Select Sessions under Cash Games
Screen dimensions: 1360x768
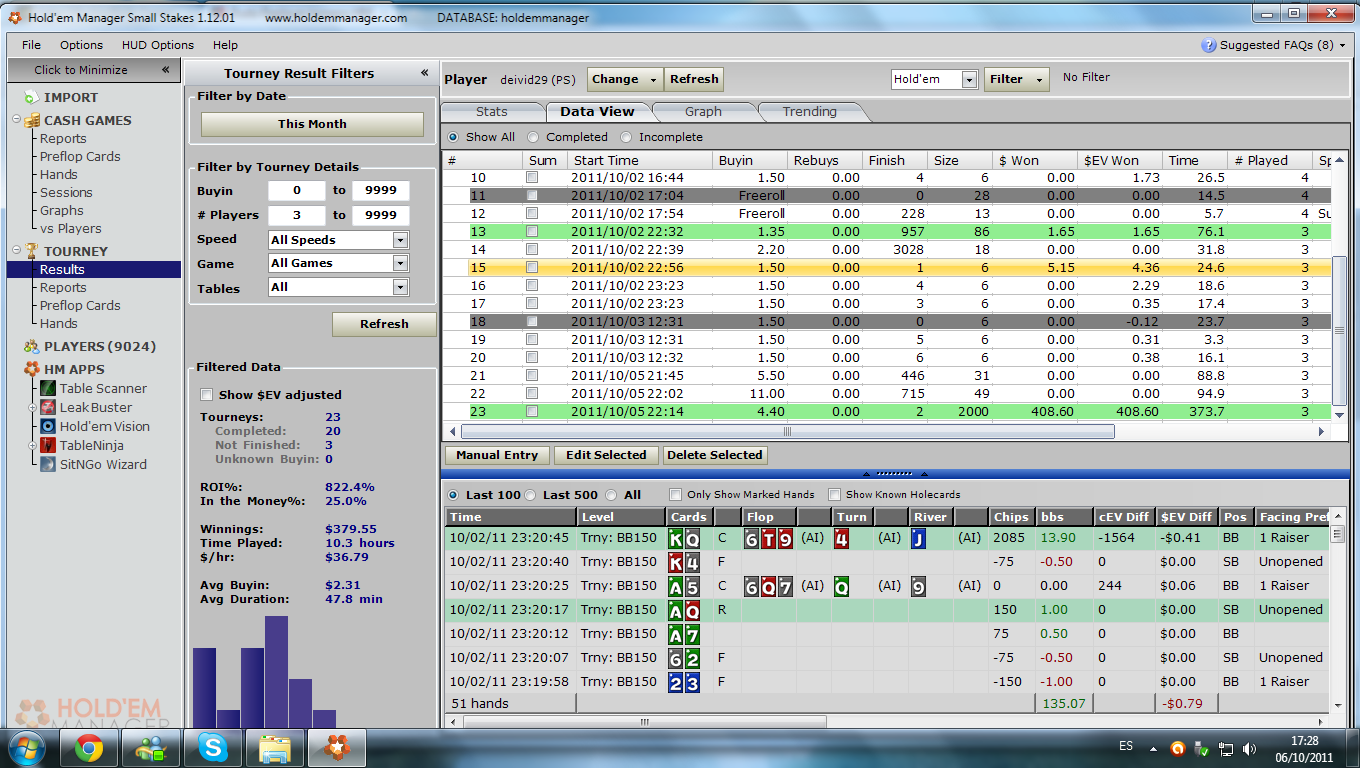(x=66, y=192)
